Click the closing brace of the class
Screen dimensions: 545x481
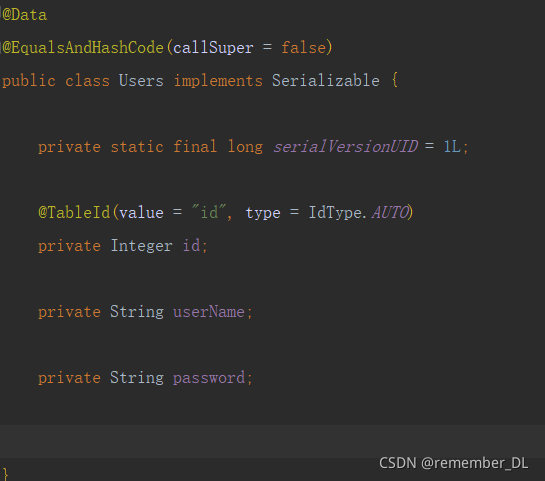[x=6, y=474]
